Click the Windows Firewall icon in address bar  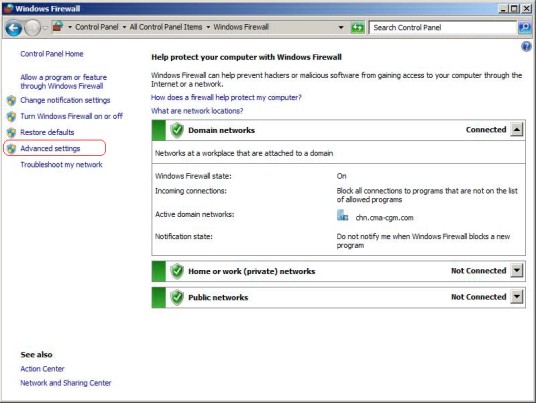58,27
